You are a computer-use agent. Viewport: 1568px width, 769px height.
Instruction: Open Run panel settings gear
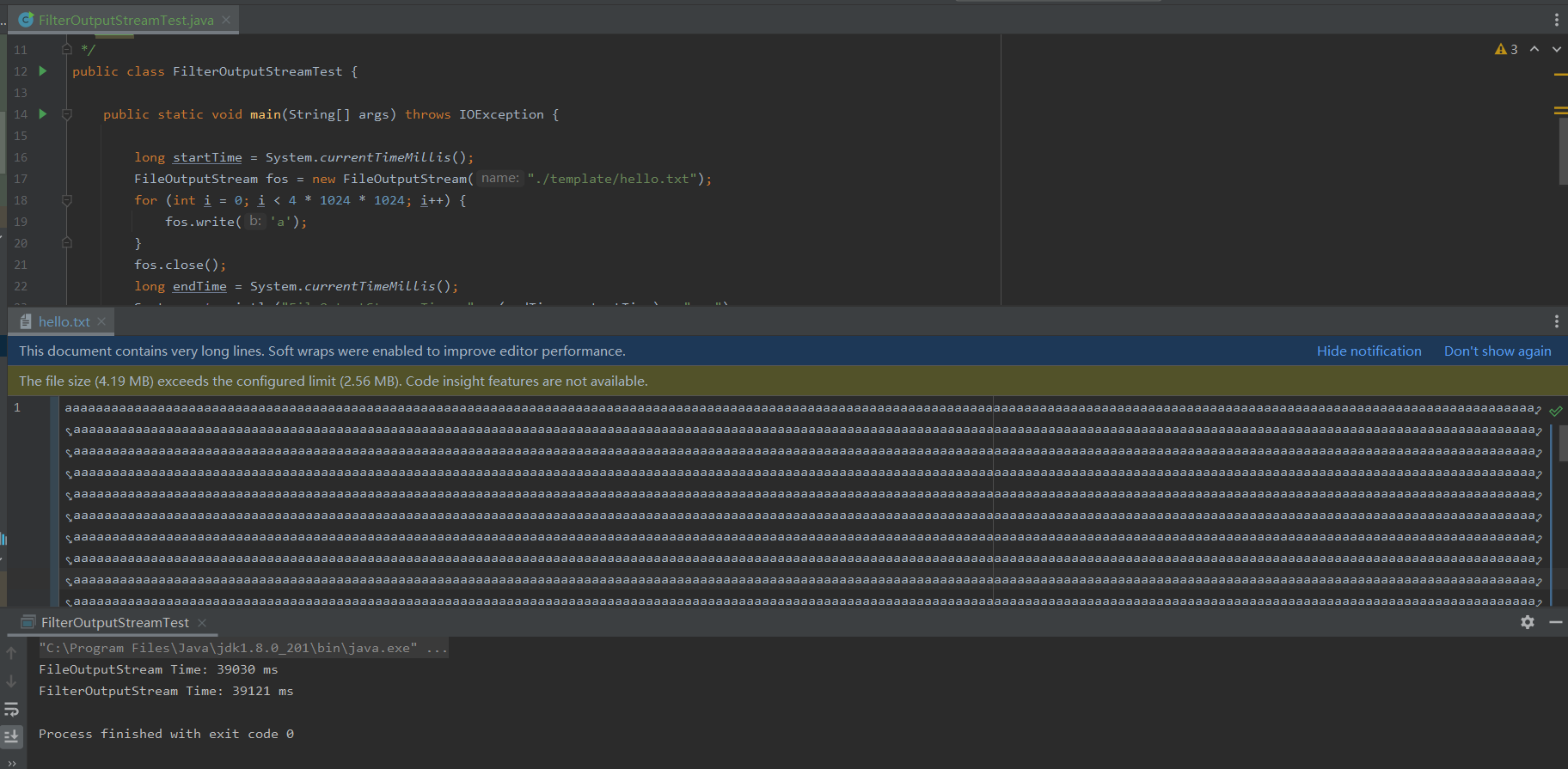[x=1528, y=622]
